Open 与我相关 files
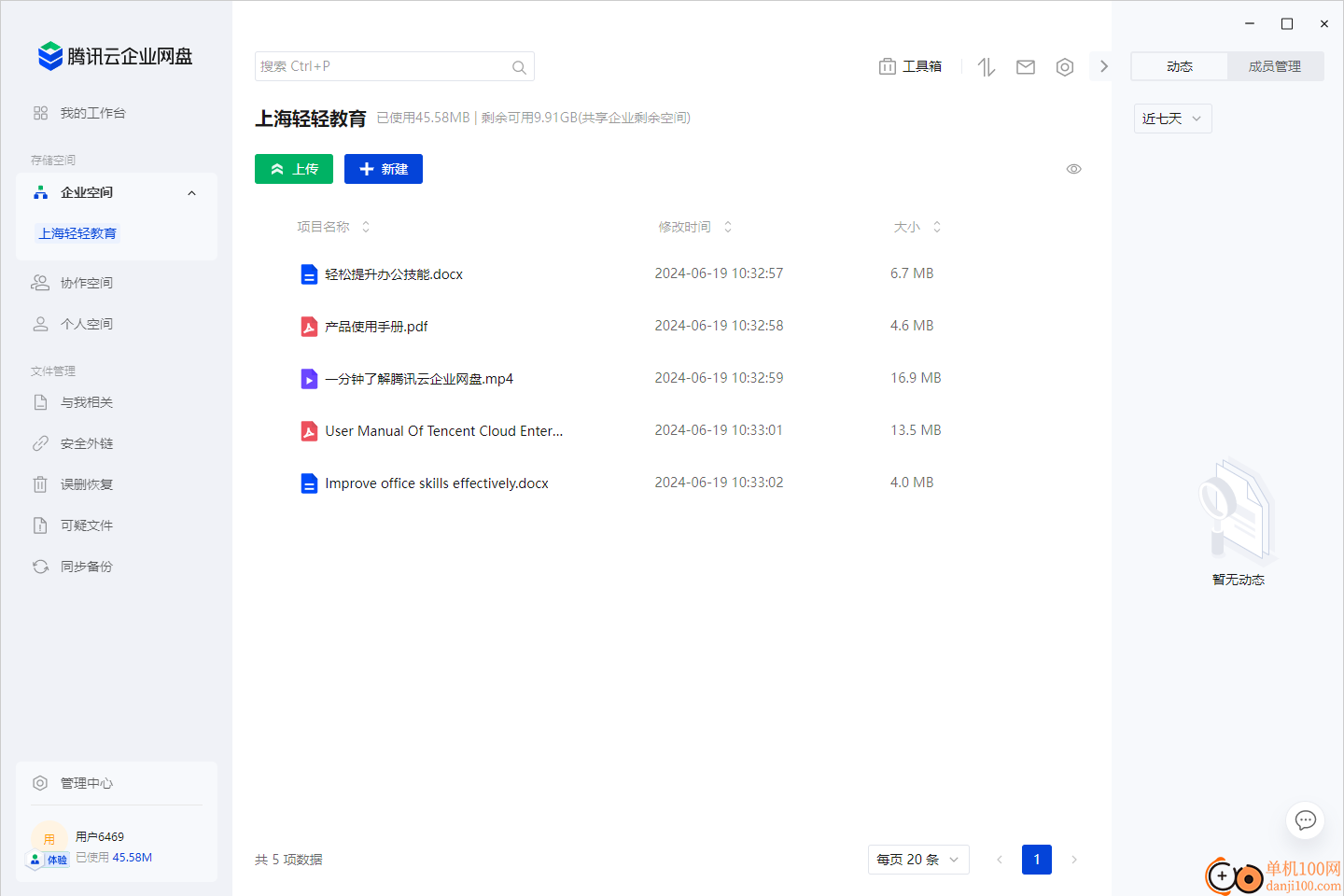The width and height of the screenshot is (1344, 896). tap(87, 402)
